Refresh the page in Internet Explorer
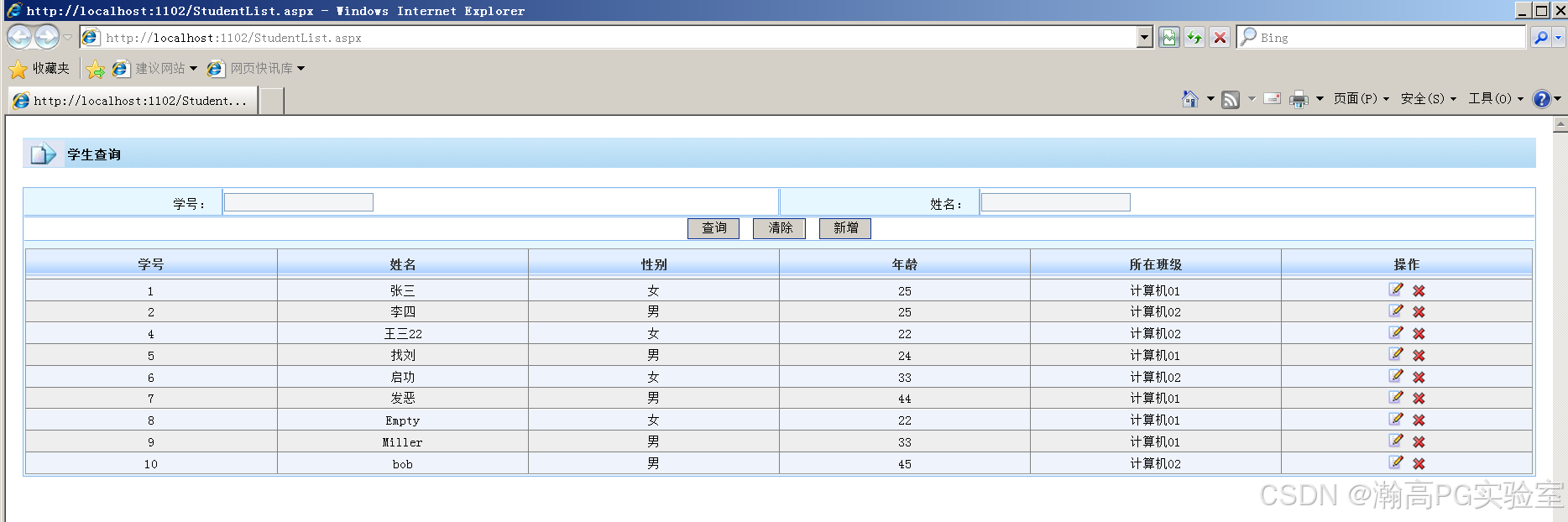 pyautogui.click(x=1194, y=37)
